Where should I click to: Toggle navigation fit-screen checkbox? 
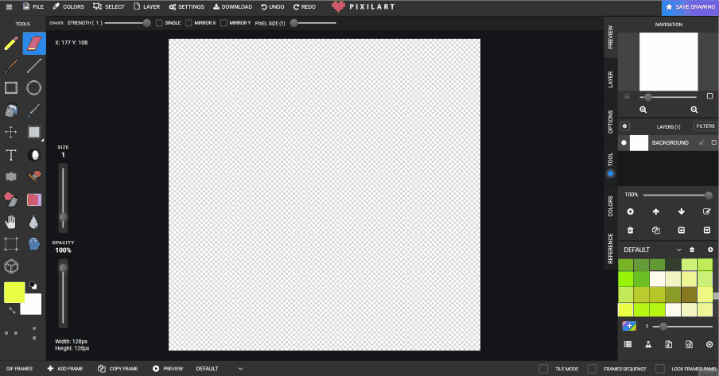pos(710,96)
